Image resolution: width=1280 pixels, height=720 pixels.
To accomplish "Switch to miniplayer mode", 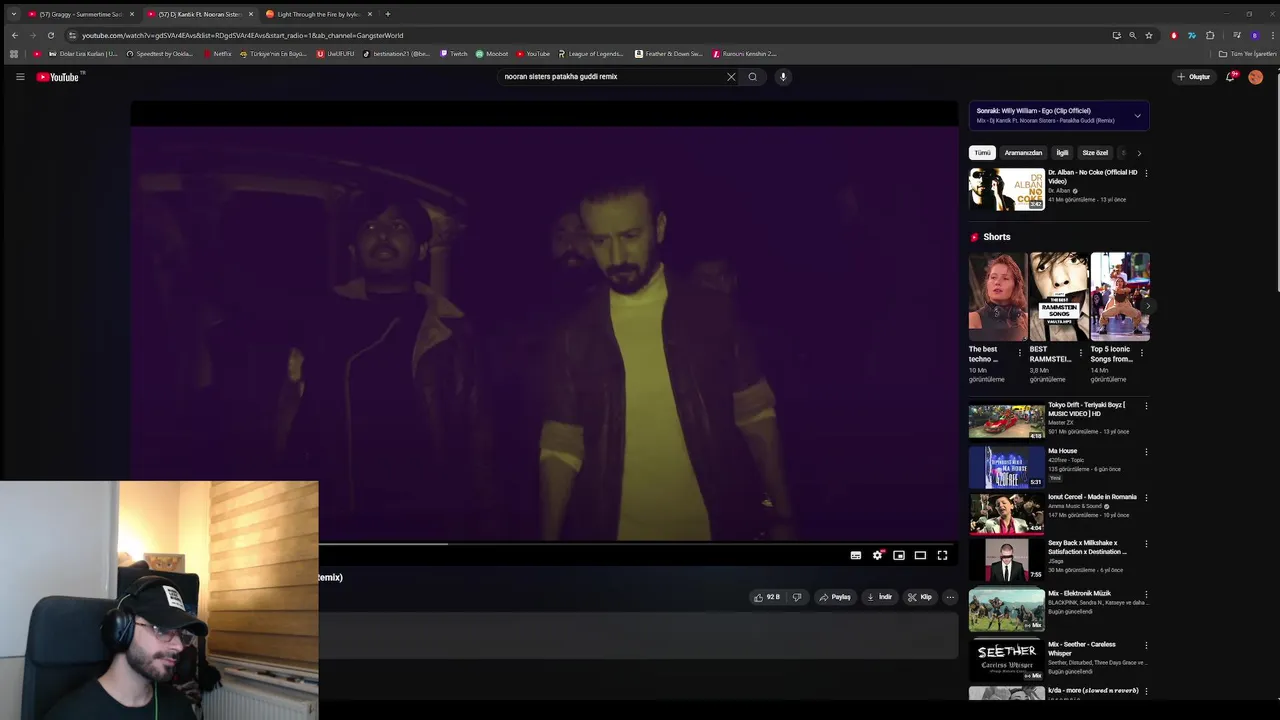I will pyautogui.click(x=899, y=555).
